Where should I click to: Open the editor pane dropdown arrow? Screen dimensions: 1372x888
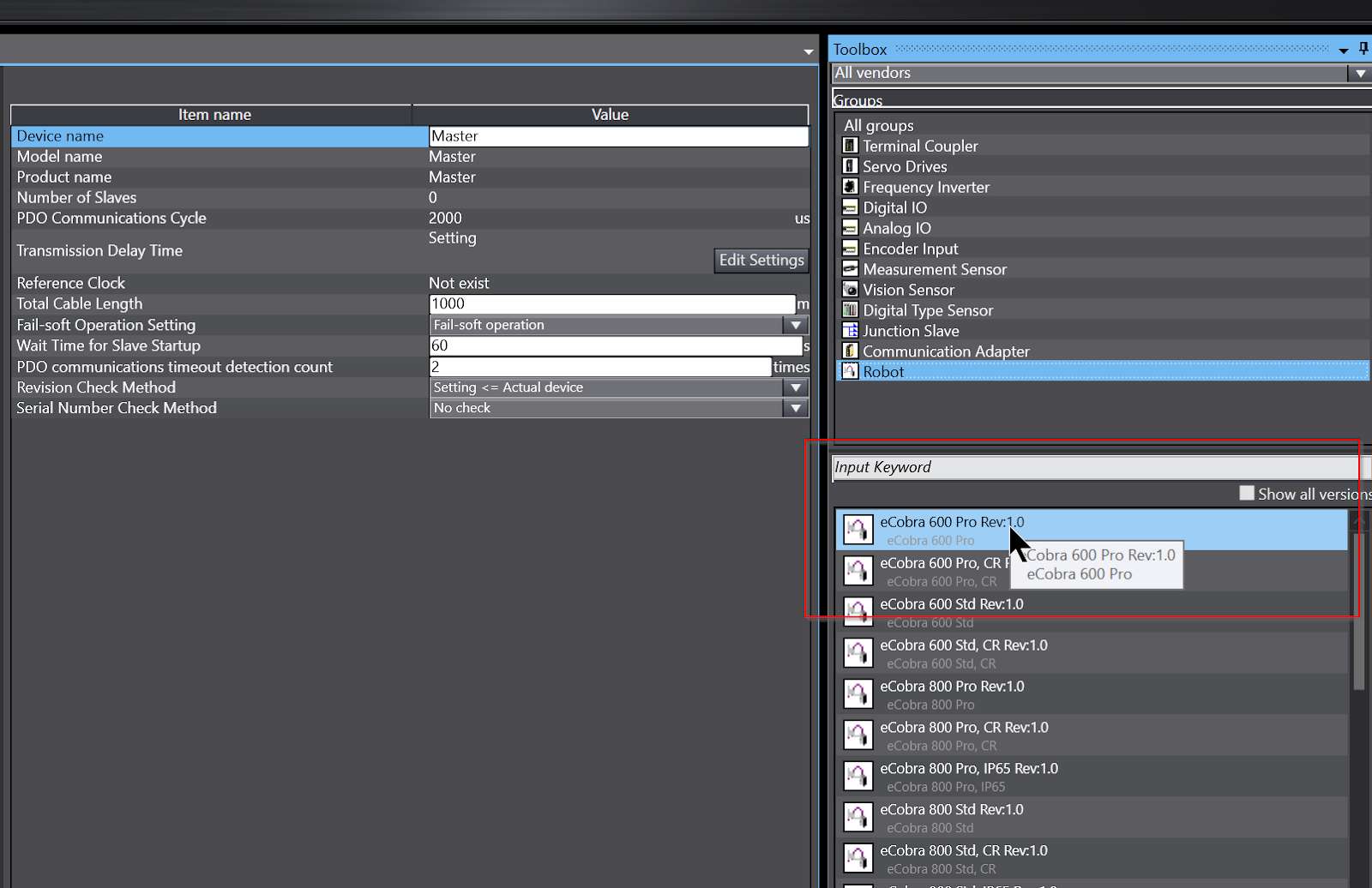(x=808, y=52)
